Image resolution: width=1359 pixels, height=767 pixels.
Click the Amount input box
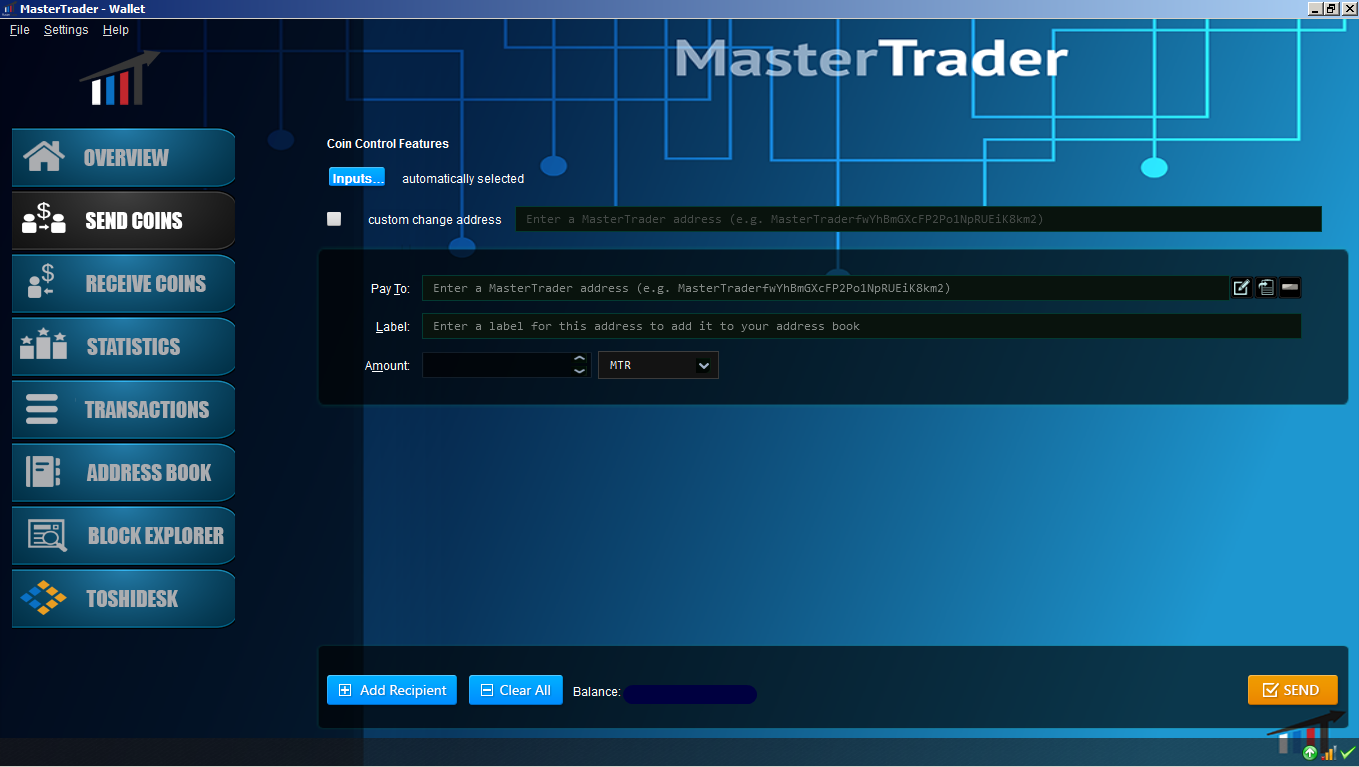pos(497,365)
